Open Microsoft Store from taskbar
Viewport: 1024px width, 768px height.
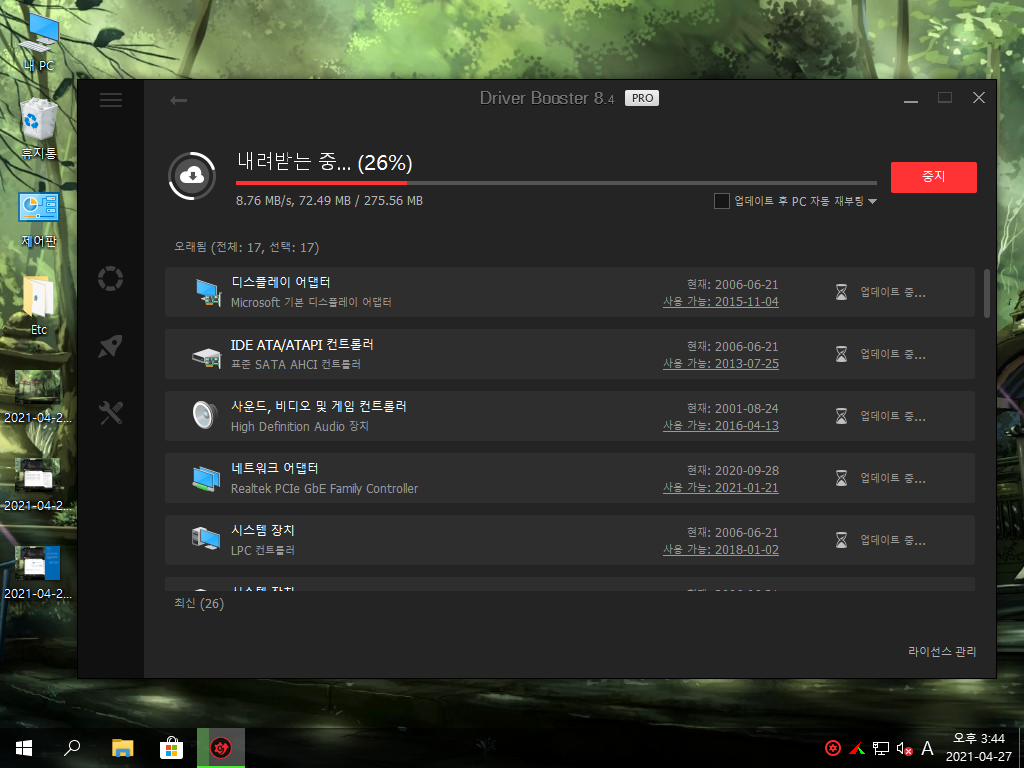[171, 748]
